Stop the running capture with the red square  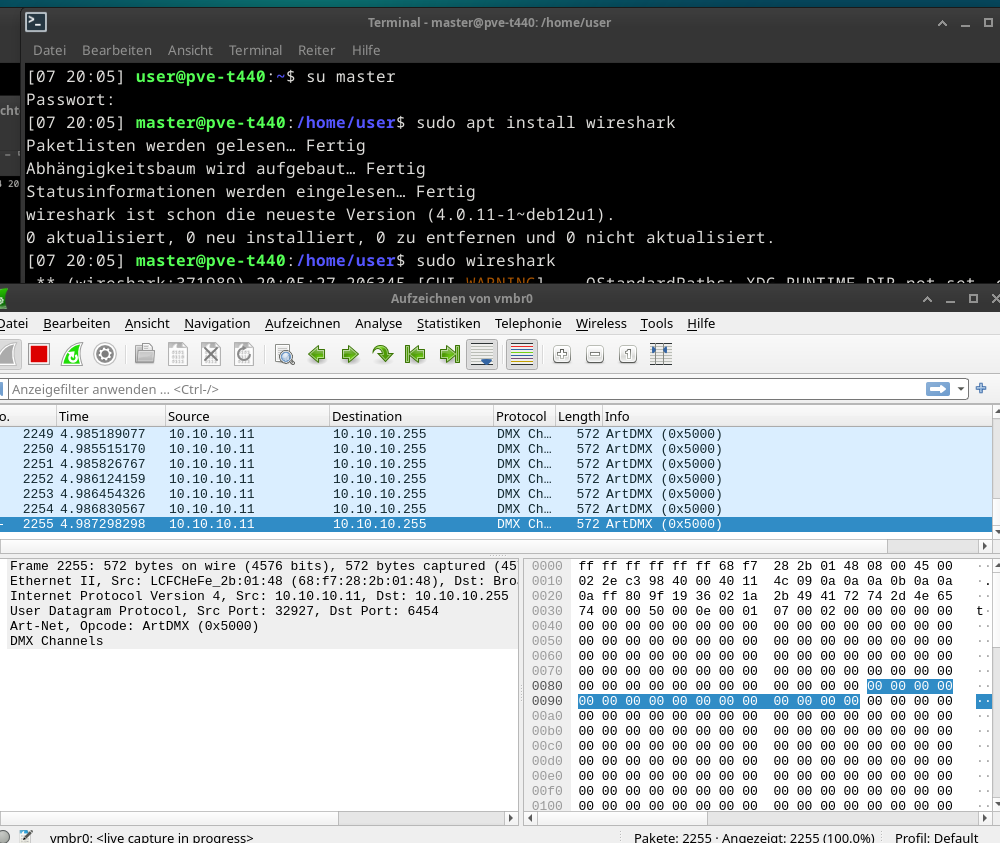pos(39,354)
